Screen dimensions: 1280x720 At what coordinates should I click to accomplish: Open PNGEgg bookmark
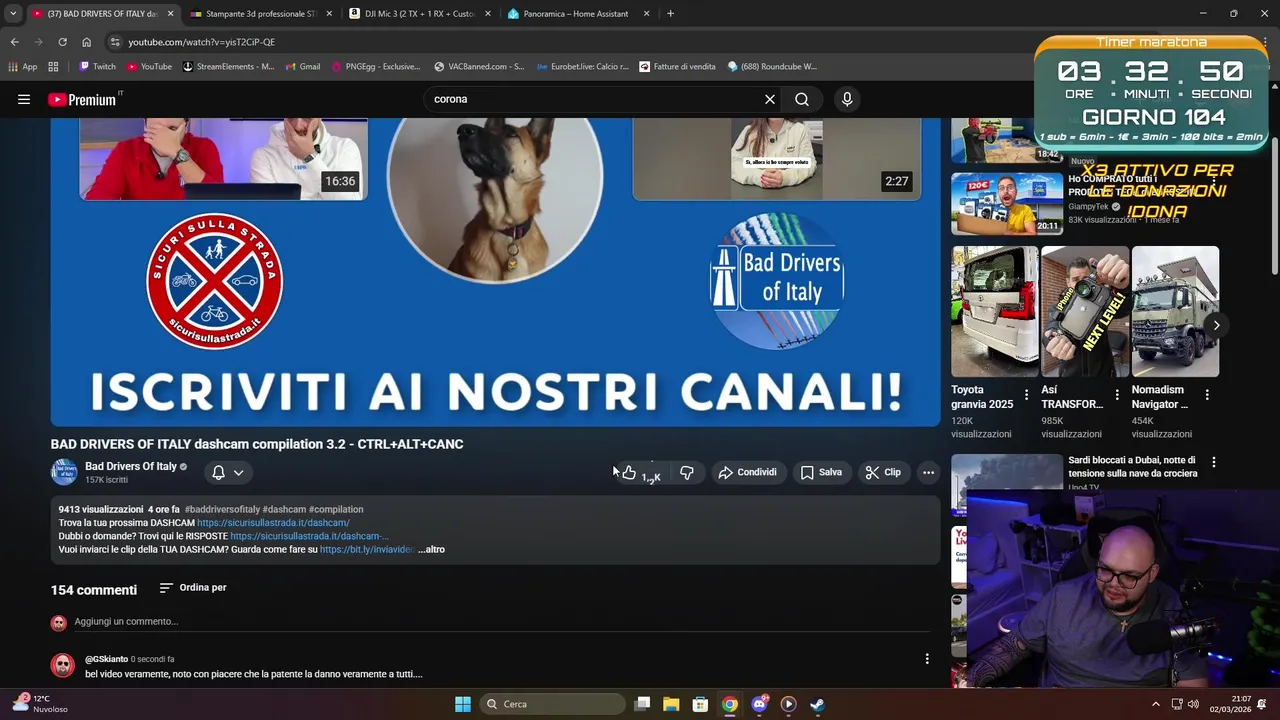coord(375,67)
